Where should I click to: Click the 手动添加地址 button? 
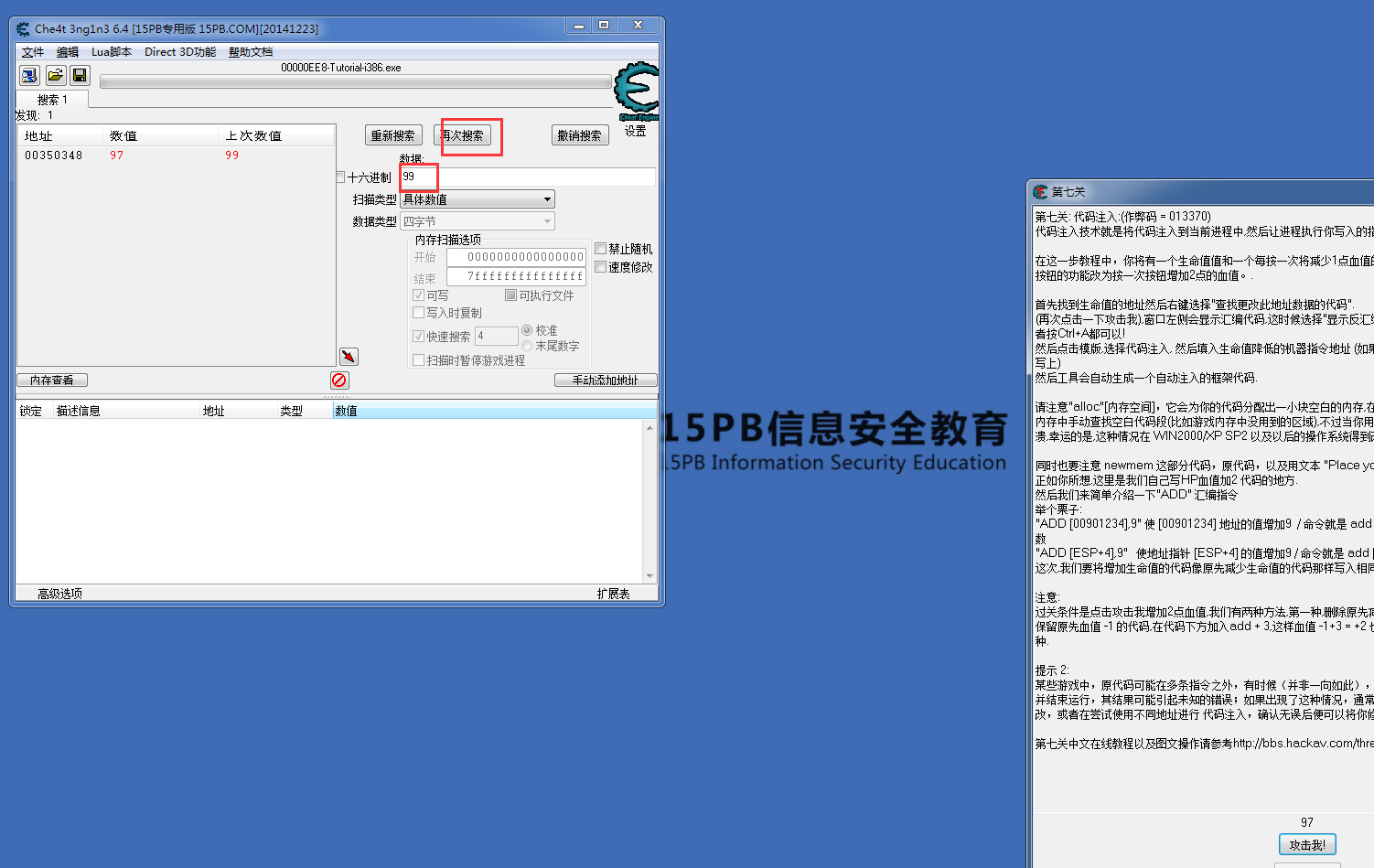pyautogui.click(x=606, y=380)
